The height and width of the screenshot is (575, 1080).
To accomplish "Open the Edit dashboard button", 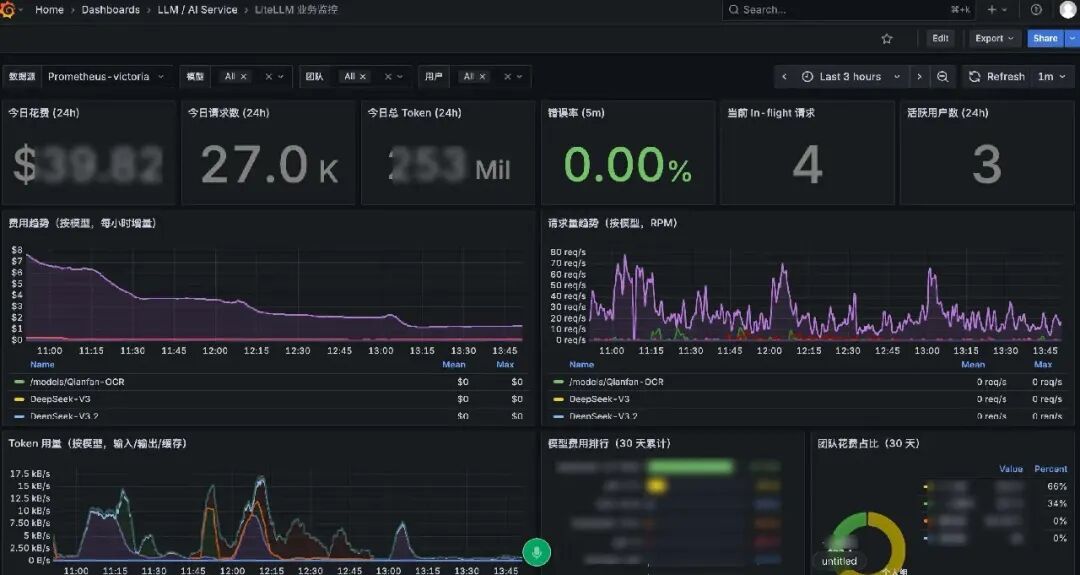I will [940, 39].
